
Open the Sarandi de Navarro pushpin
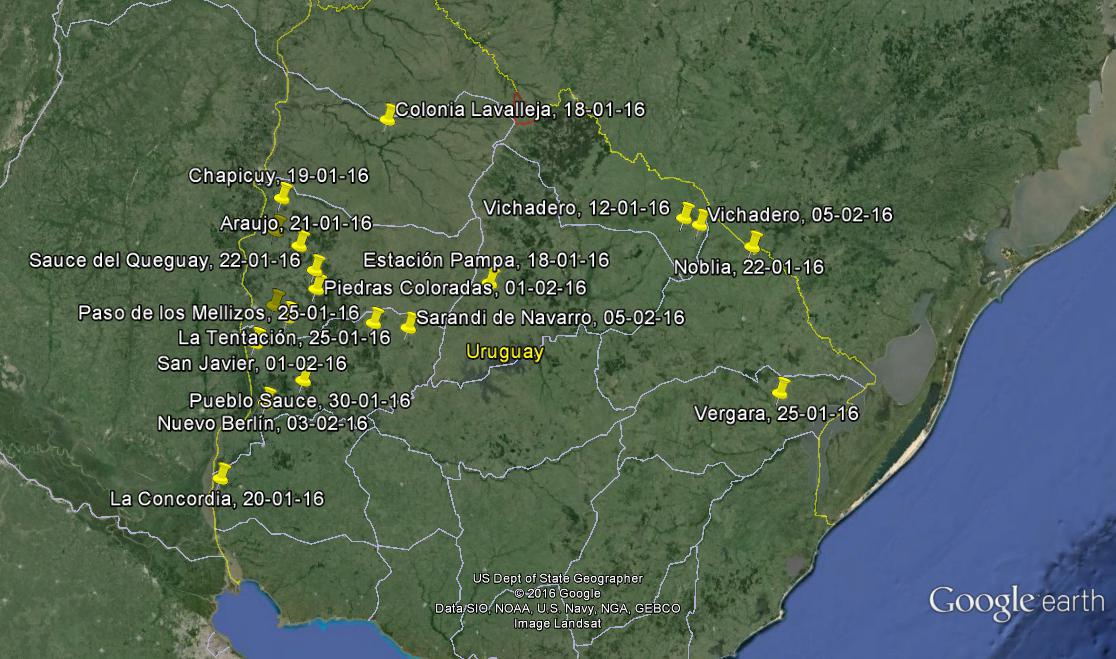pyautogui.click(x=408, y=322)
